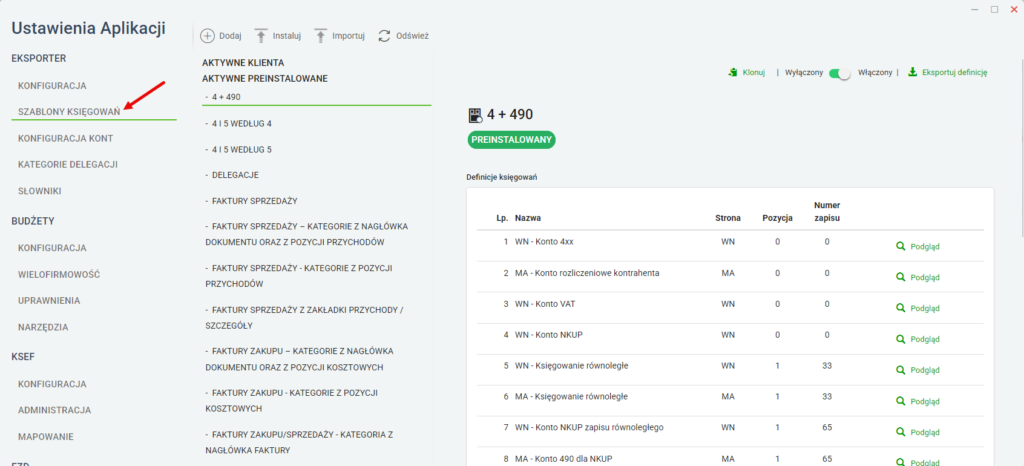Viewport: 1024px width, 466px height.
Task: Click Podgląd link for row 5 Księgowanie równoległe
Action: (925, 371)
